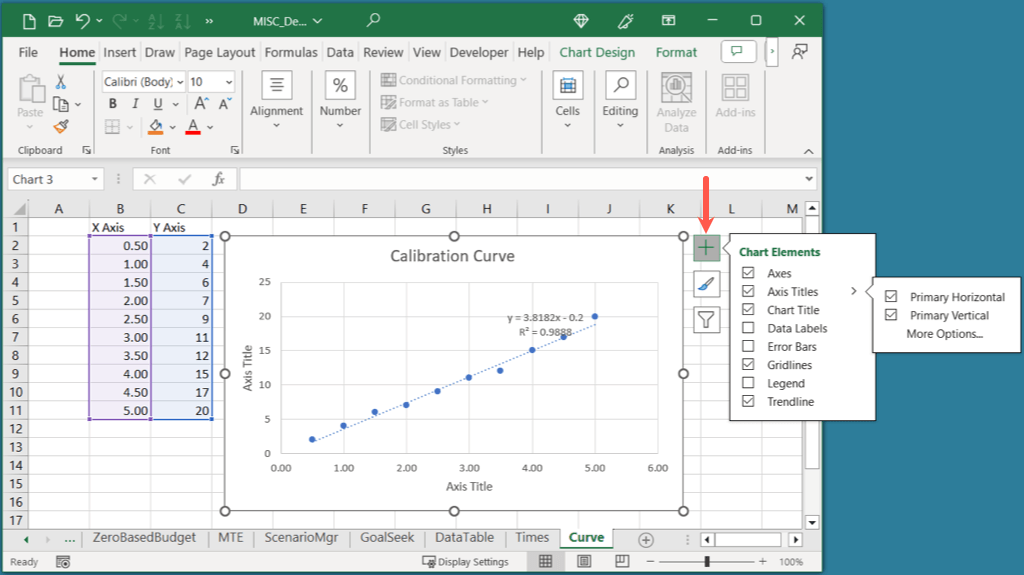Enable the Data Labels checkbox
Viewport: 1024px width, 575px height.
(x=748, y=329)
